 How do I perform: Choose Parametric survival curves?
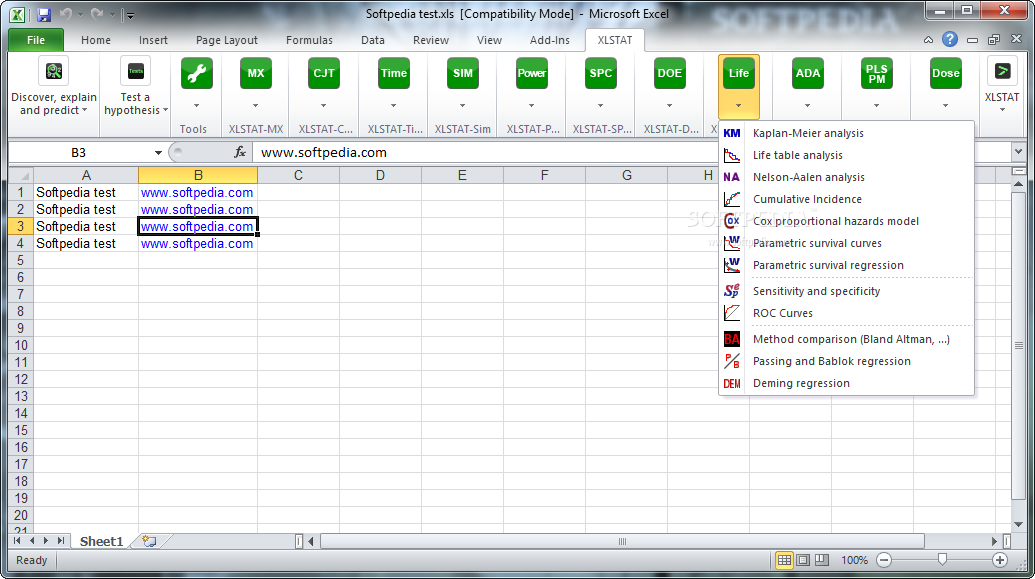click(x=846, y=243)
